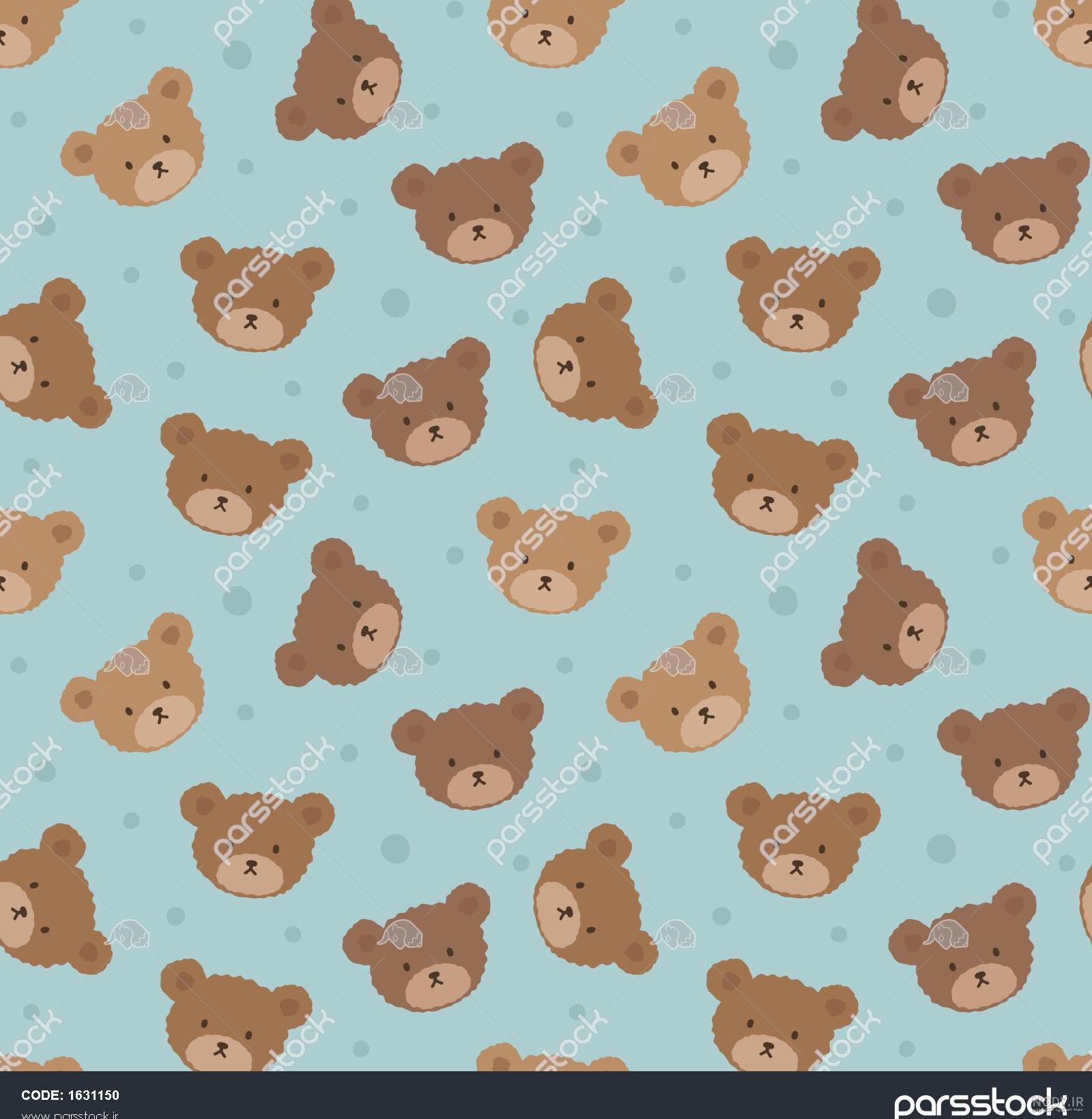Click the CODE: 1631150 text
Screen dimensions: 1092x1119
coord(71,1095)
